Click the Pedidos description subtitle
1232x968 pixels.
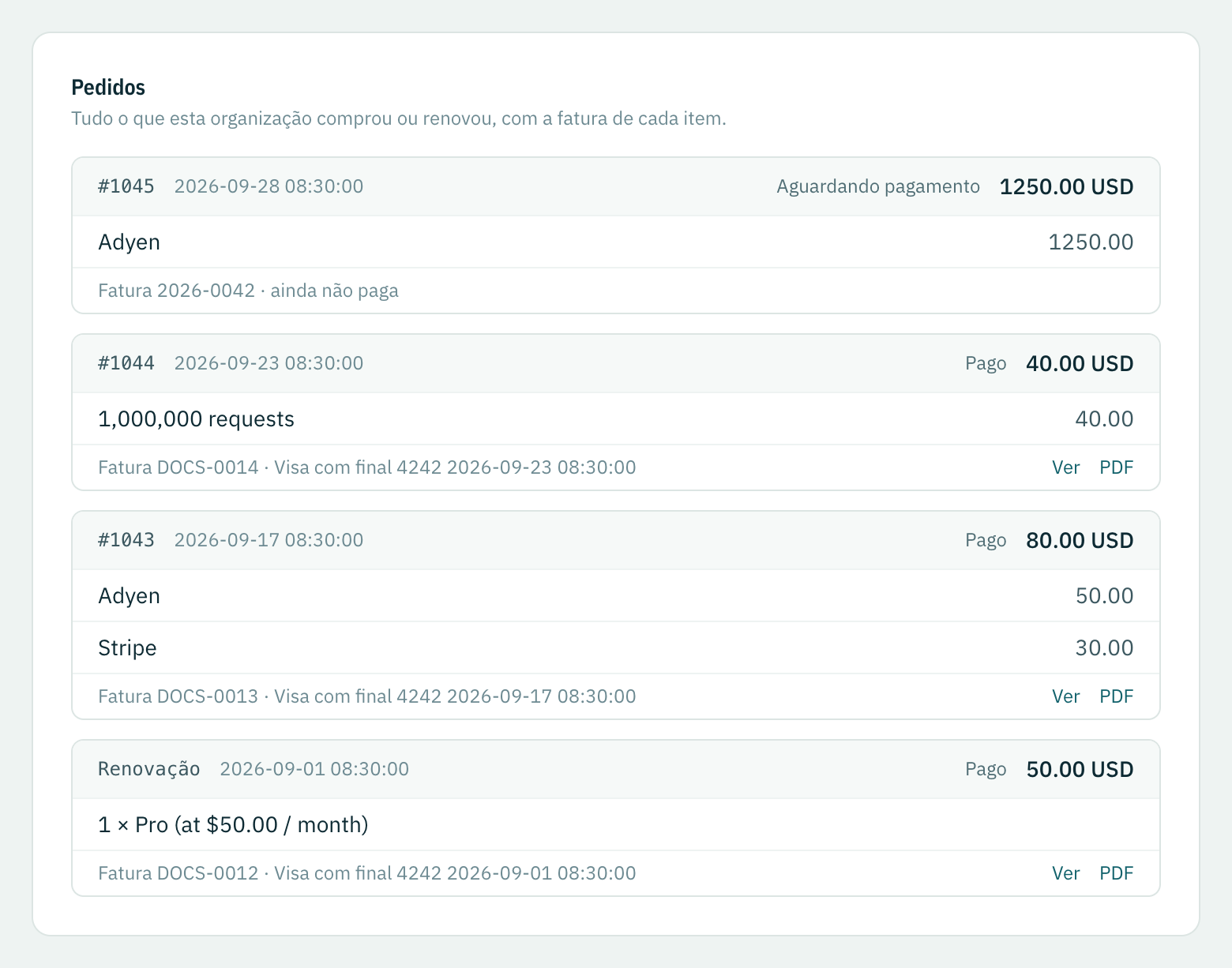pyautogui.click(x=399, y=118)
